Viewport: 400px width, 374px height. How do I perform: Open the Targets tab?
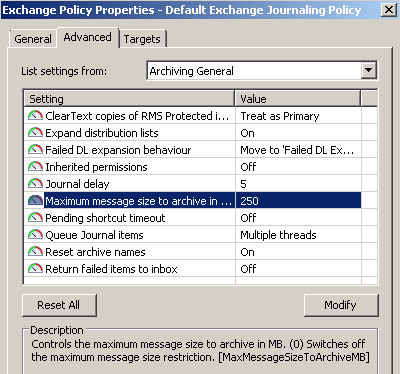(x=142, y=39)
